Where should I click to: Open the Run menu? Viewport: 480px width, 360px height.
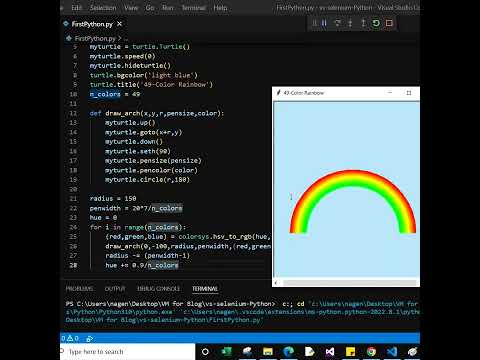[168, 8]
